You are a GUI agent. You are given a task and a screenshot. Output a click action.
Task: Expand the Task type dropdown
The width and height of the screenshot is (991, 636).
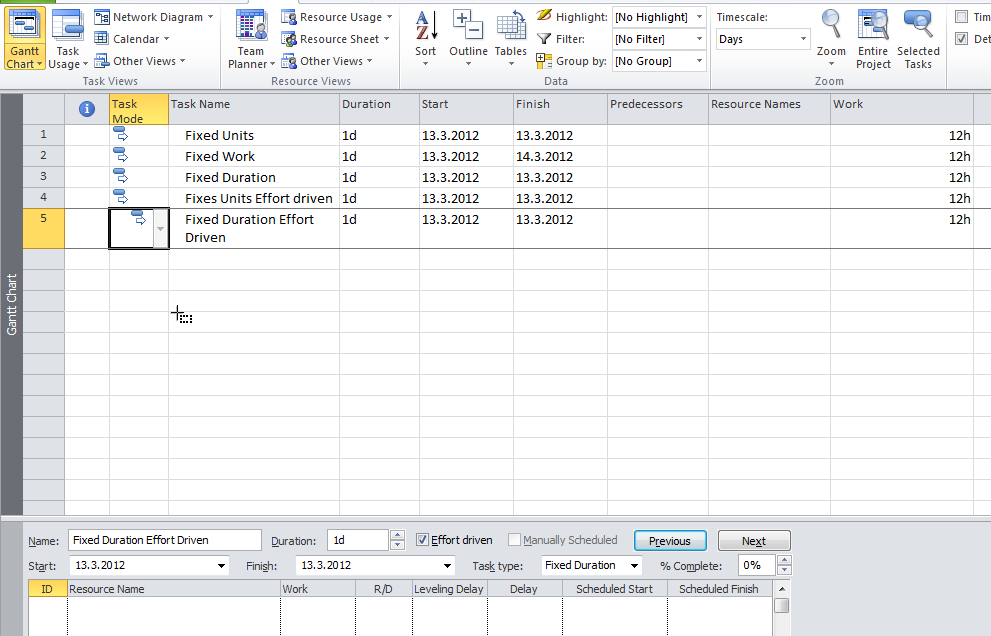click(634, 565)
